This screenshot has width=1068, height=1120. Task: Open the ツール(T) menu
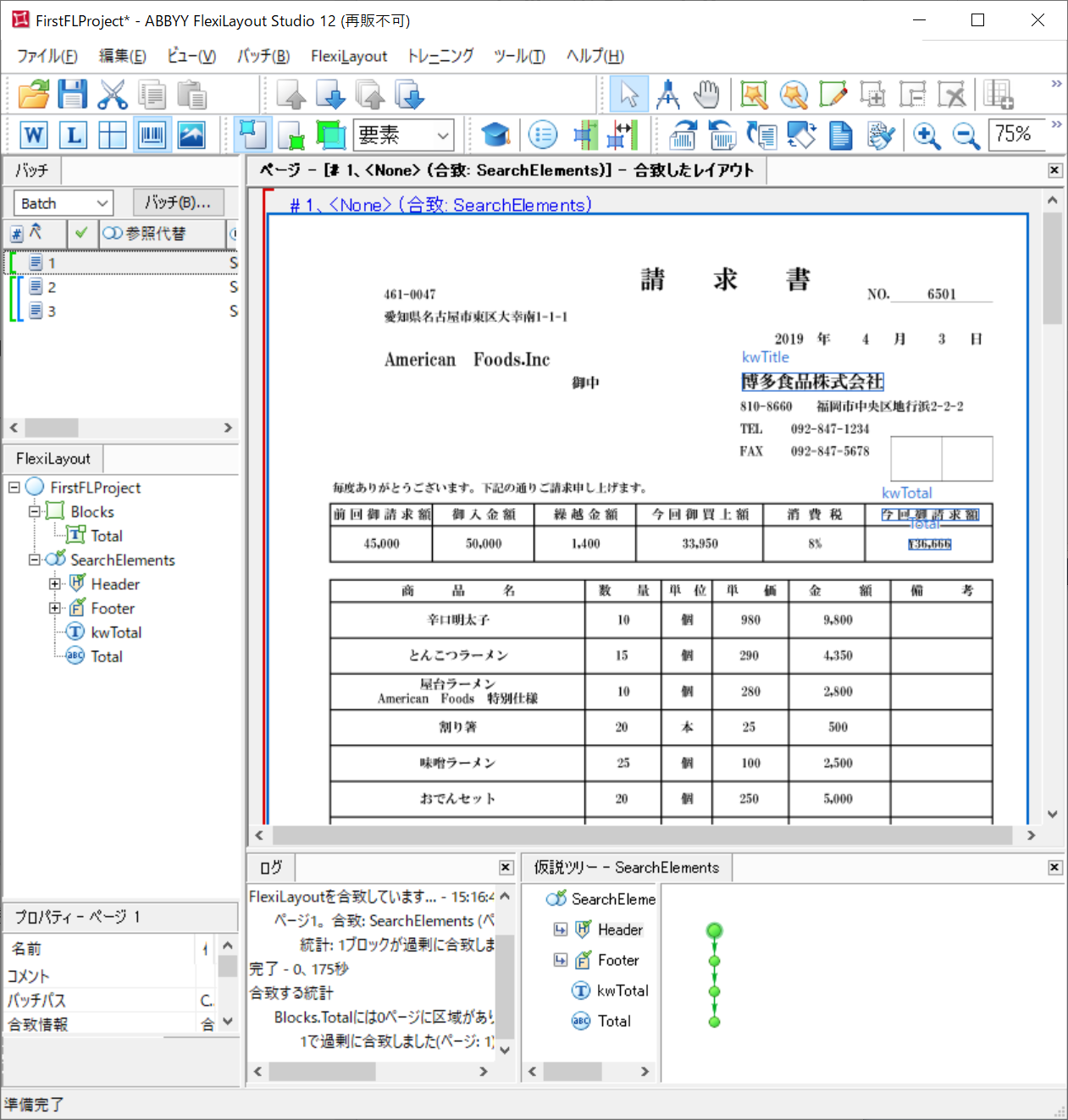point(520,56)
